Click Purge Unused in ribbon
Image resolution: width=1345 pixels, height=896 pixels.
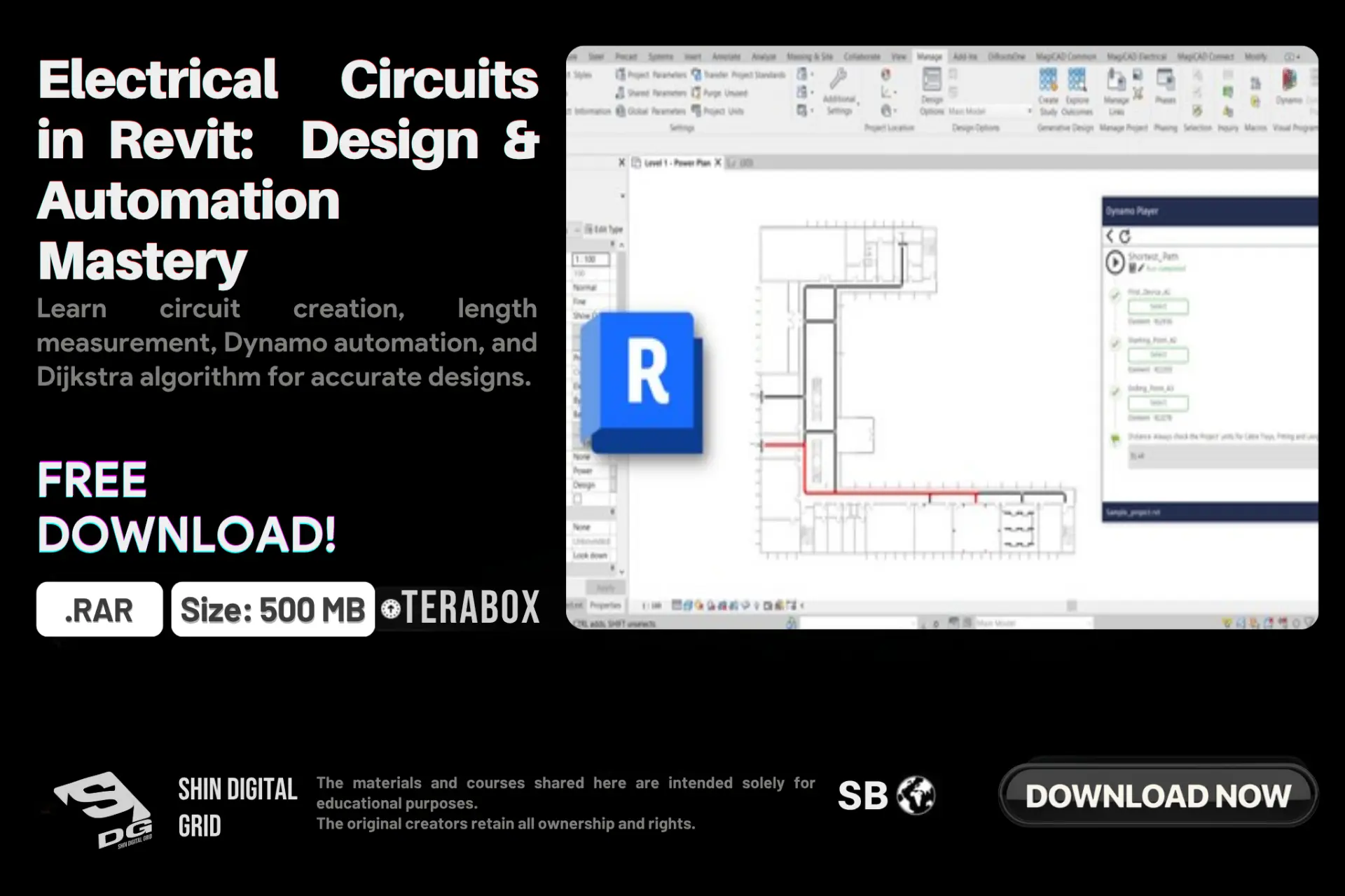coord(719,92)
